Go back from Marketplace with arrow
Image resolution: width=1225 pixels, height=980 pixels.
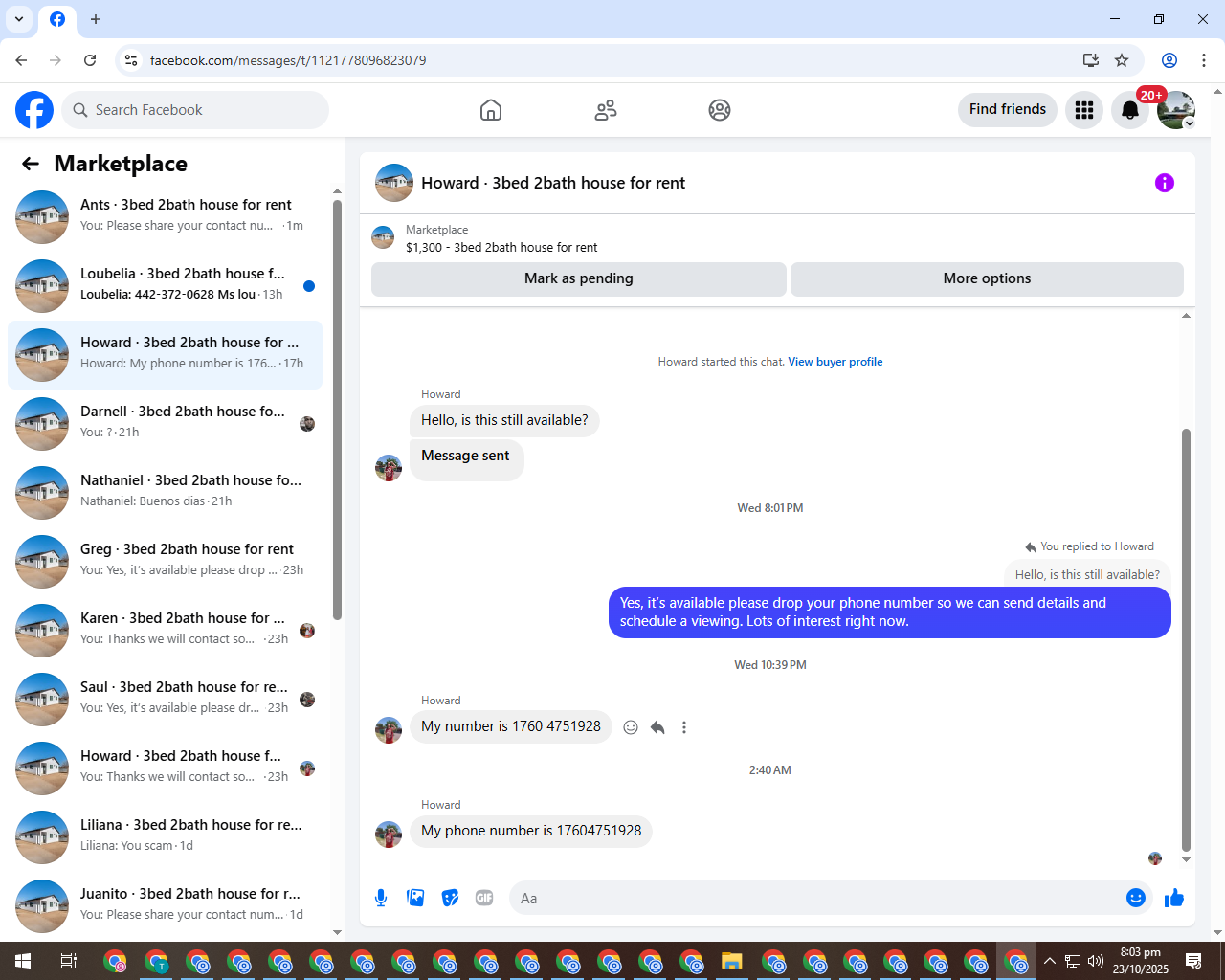coord(31,164)
